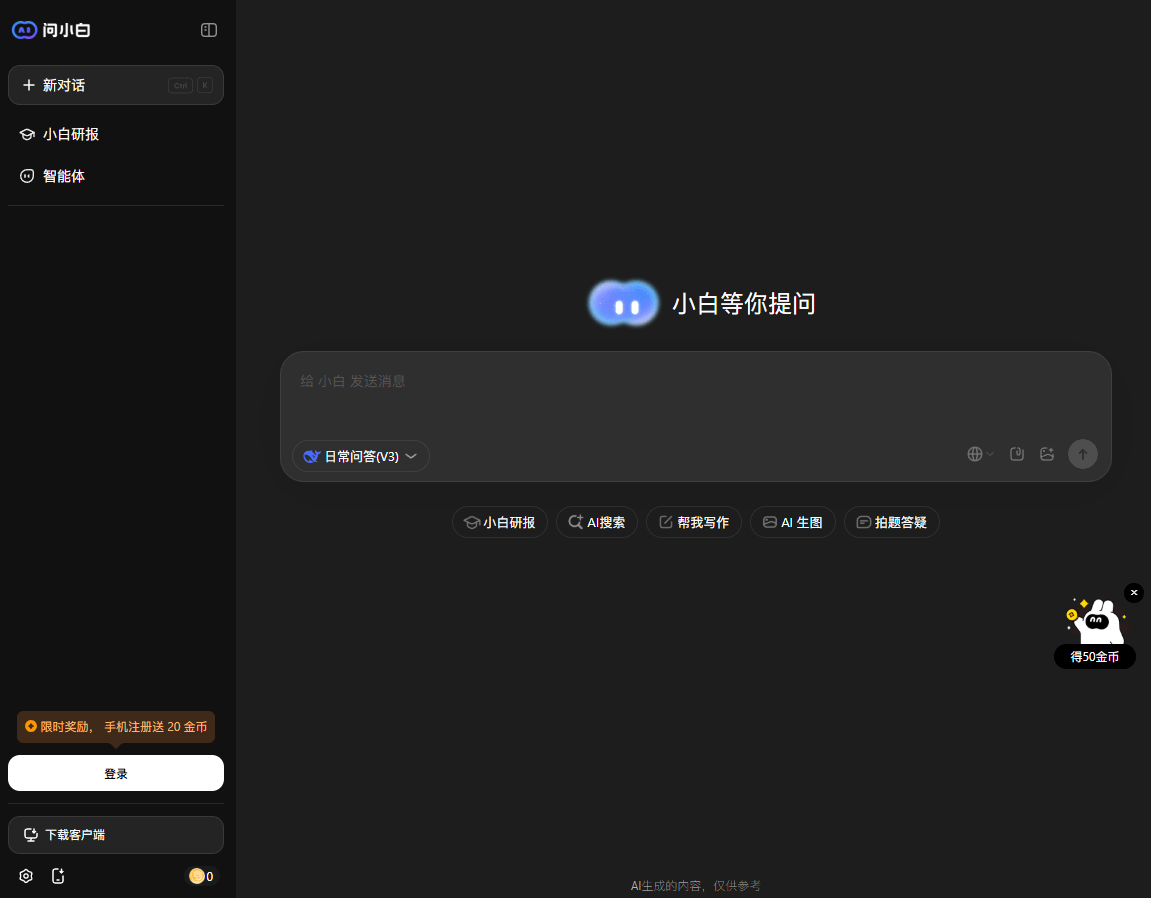The width and height of the screenshot is (1151, 898).
Task: Expand the 日常问答(V3) model dropdown
Action: tap(361, 456)
